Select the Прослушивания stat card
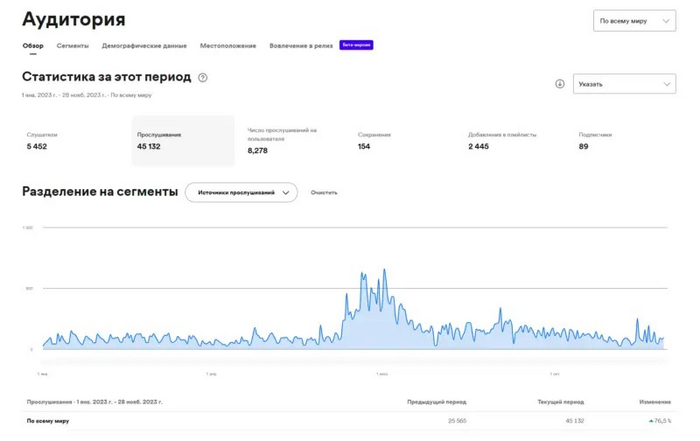Viewport: 700px width, 441px height. 183,141
